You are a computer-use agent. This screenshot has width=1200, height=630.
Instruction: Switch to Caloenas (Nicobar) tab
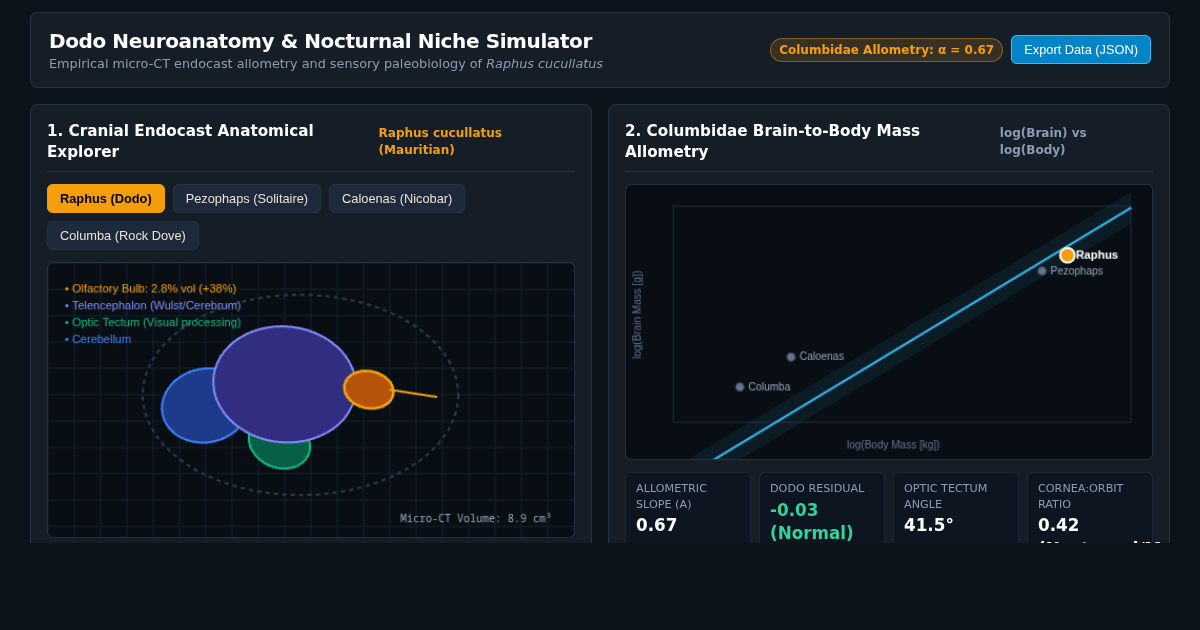click(x=397, y=198)
